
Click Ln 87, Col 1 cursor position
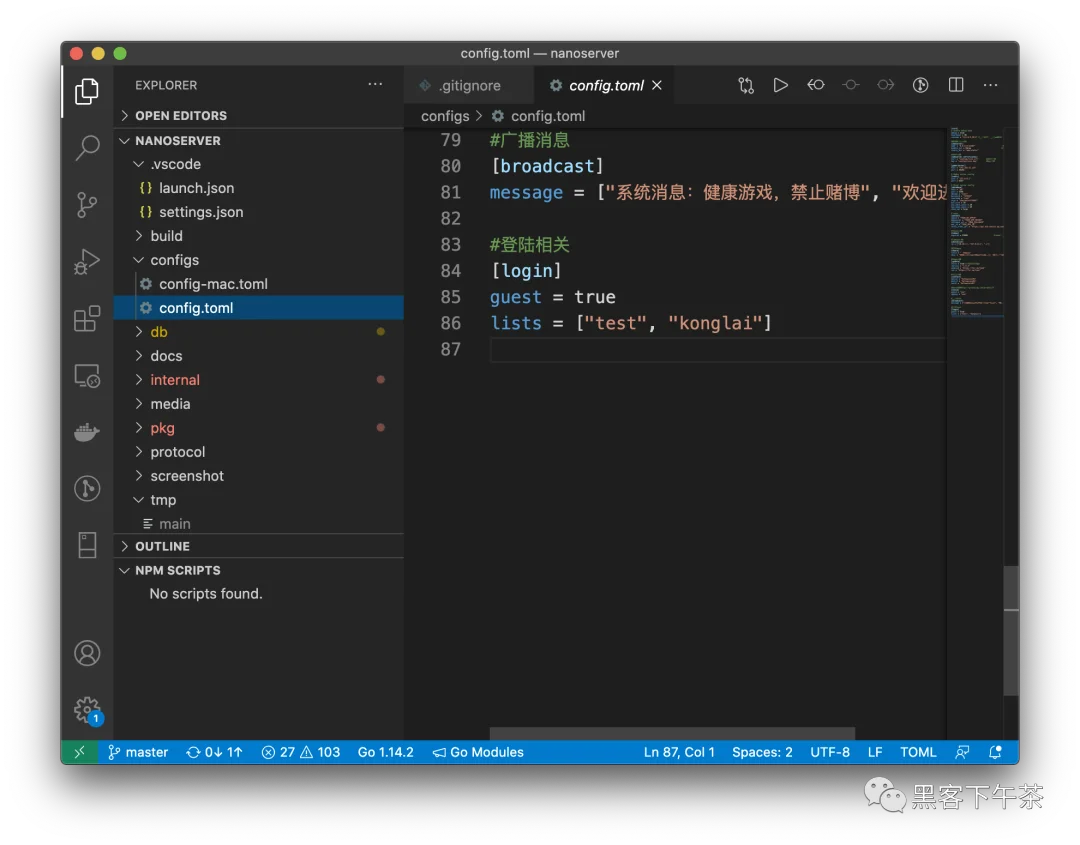pos(679,752)
